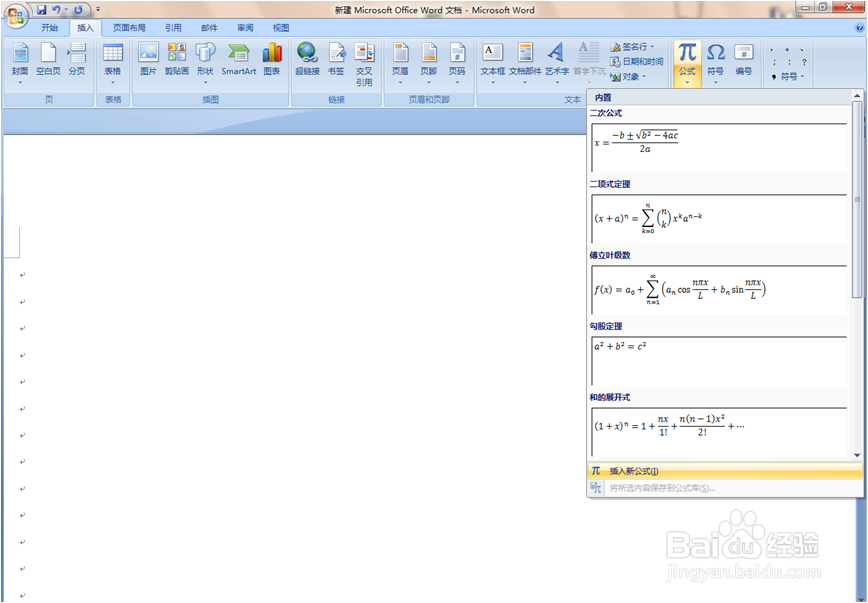The width and height of the screenshot is (868, 603).
Task: Insert a SmartArt graphic
Action: (239, 59)
